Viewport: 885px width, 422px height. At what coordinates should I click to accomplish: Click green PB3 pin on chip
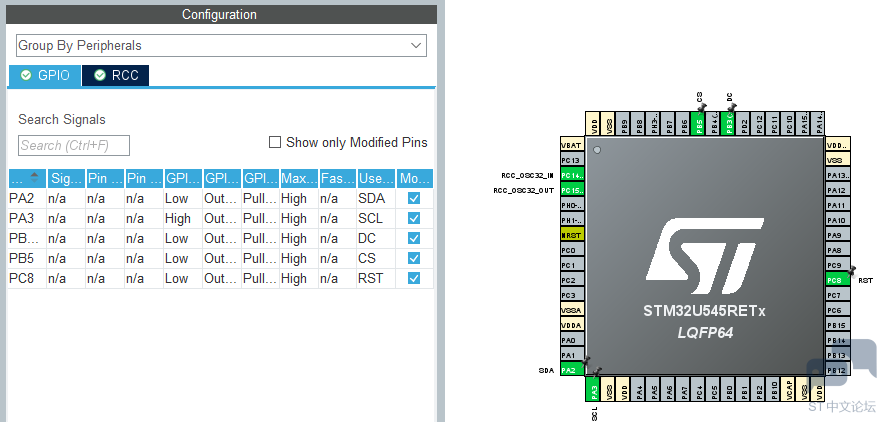[728, 123]
